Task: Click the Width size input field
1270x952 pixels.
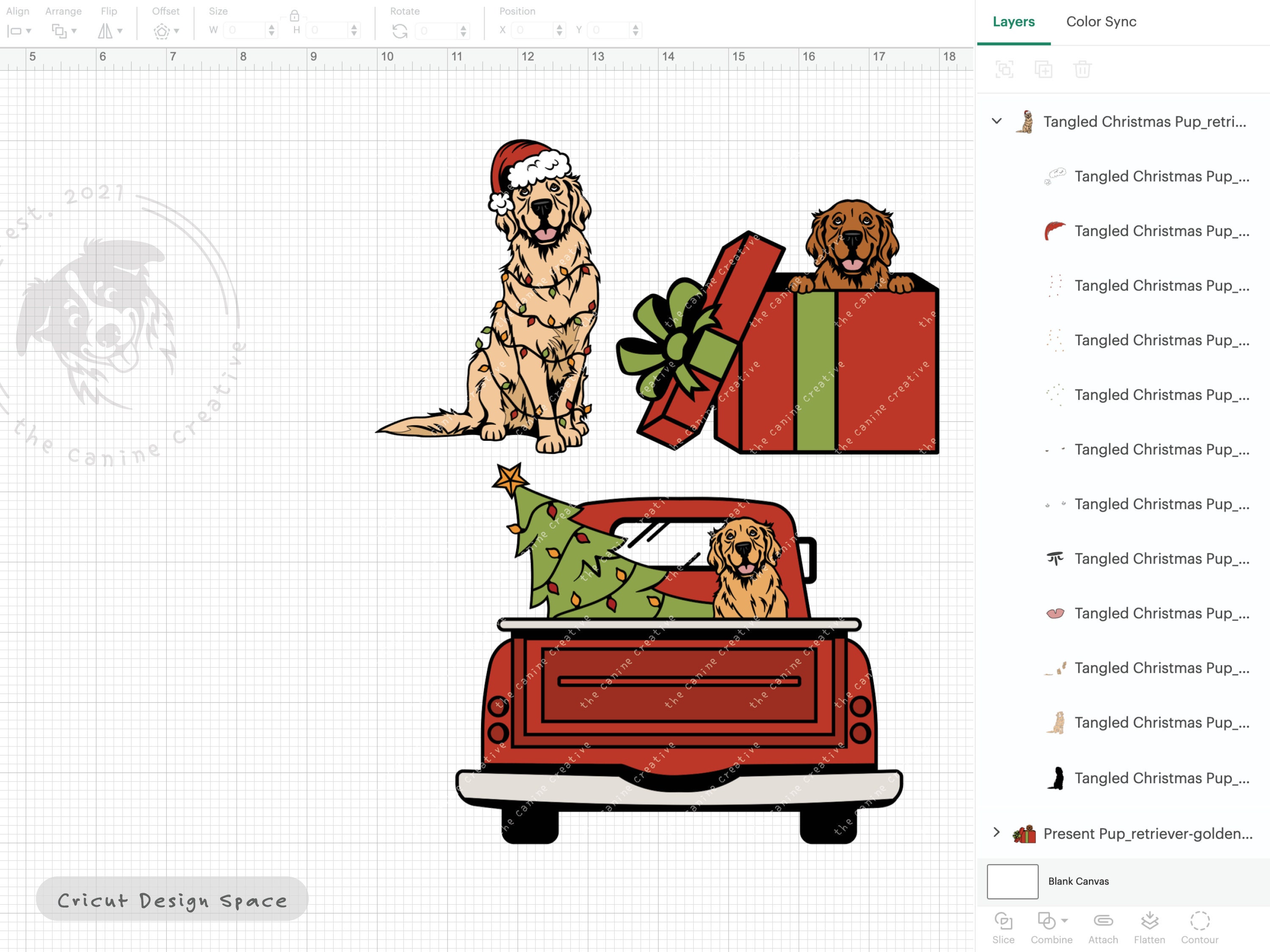Action: [245, 30]
